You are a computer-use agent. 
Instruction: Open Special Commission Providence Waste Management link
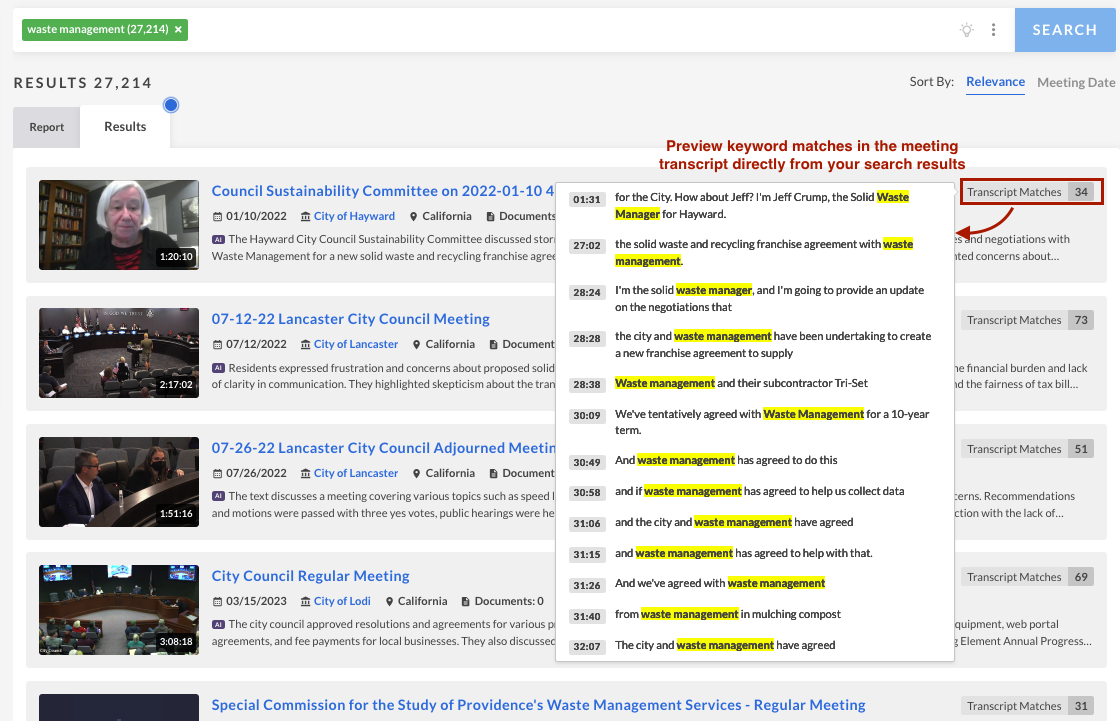[x=539, y=705]
